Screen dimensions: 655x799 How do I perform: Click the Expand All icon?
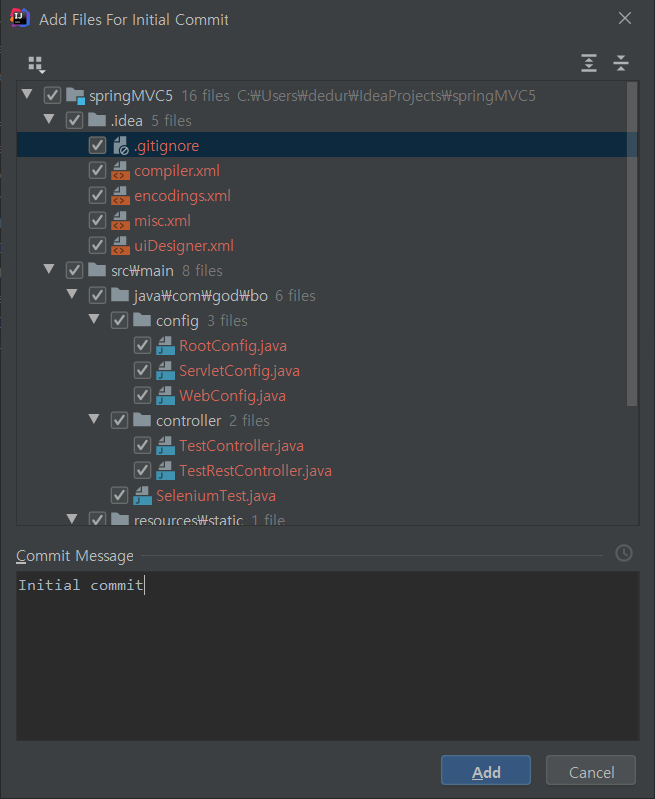click(x=589, y=63)
